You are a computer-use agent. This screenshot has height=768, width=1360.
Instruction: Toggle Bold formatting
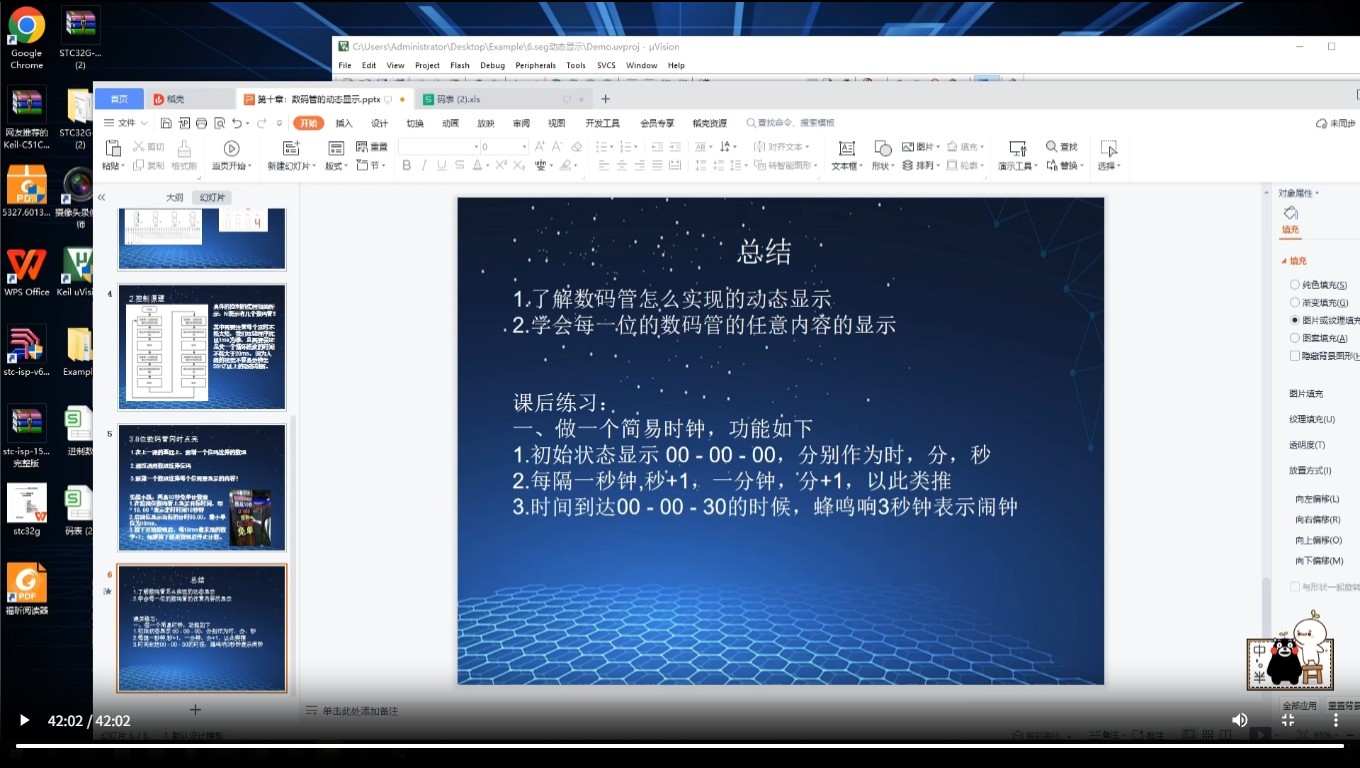click(407, 165)
